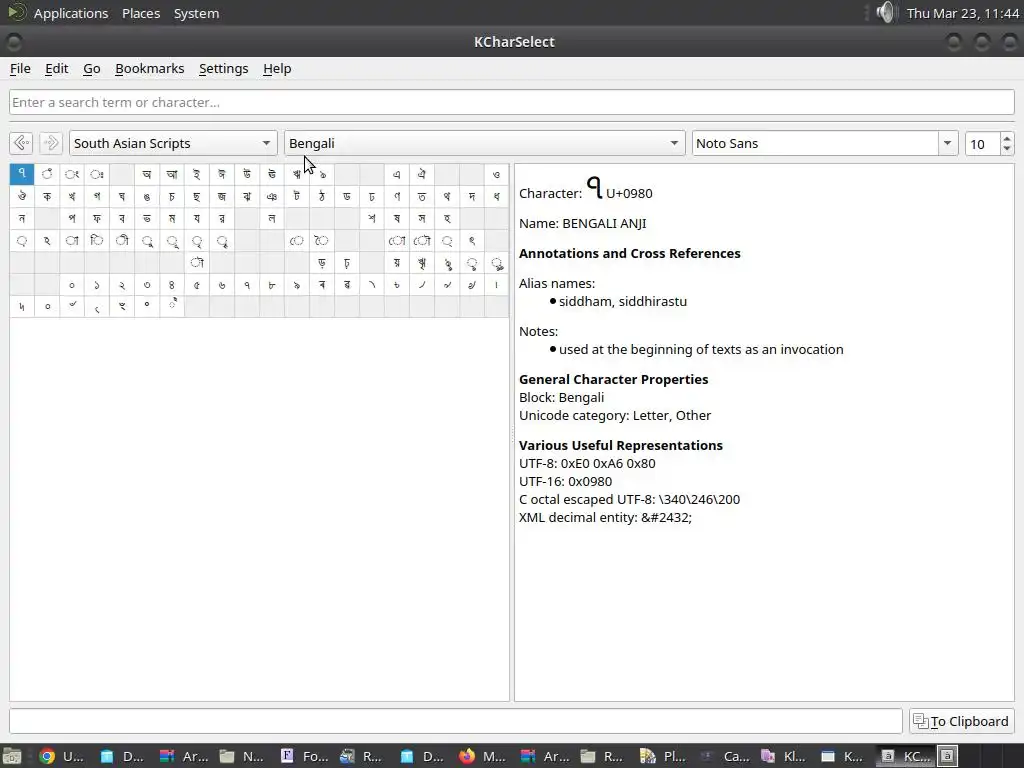Open the Fo... font app taskbar entry

click(x=304, y=756)
